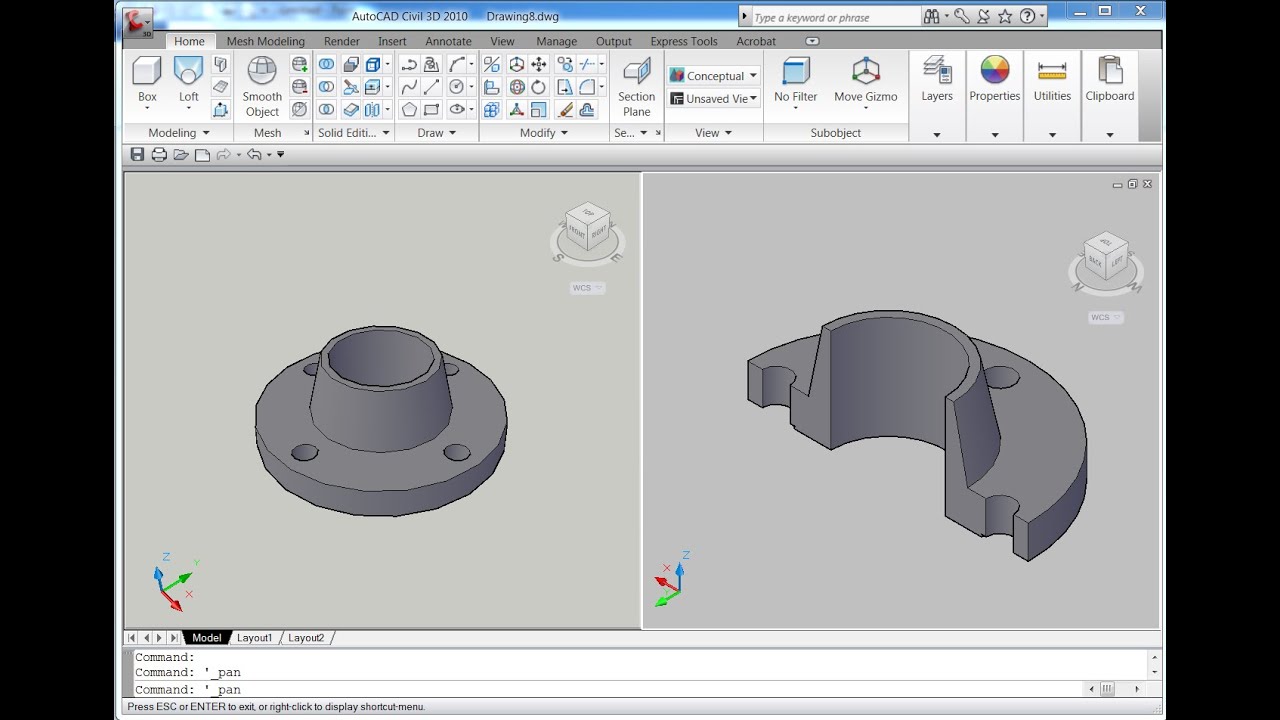
Task: Open Help with the question mark icon
Action: tap(1027, 16)
